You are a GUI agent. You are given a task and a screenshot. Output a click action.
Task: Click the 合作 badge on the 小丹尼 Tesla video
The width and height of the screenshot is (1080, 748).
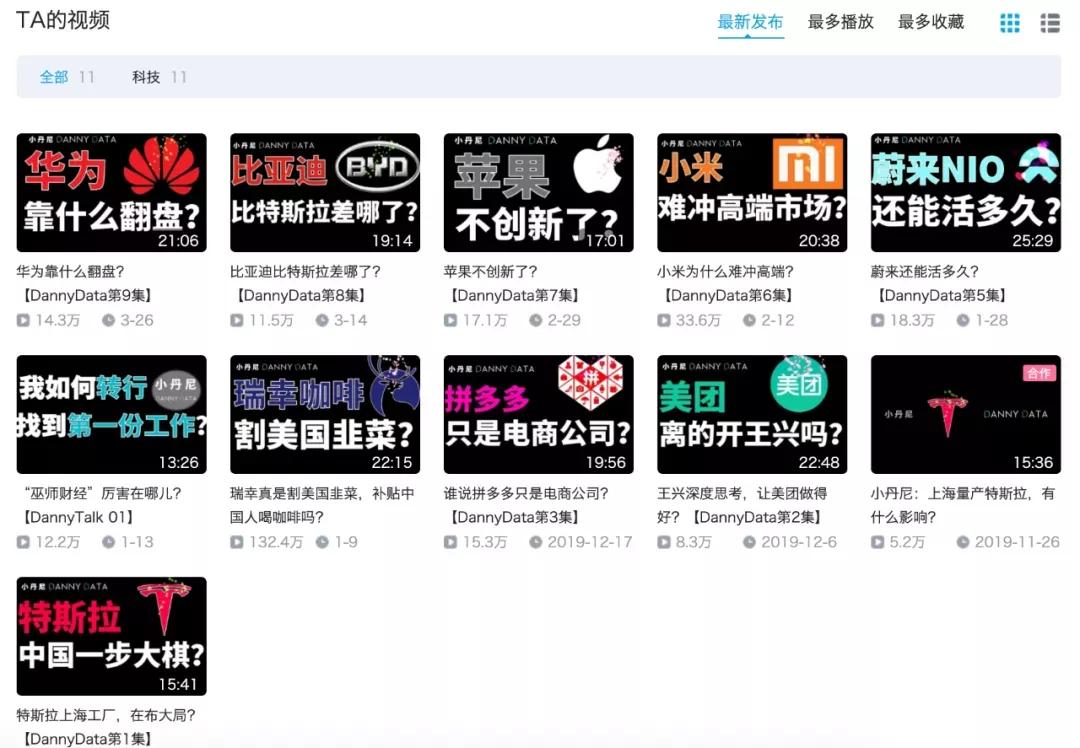tap(1037, 372)
